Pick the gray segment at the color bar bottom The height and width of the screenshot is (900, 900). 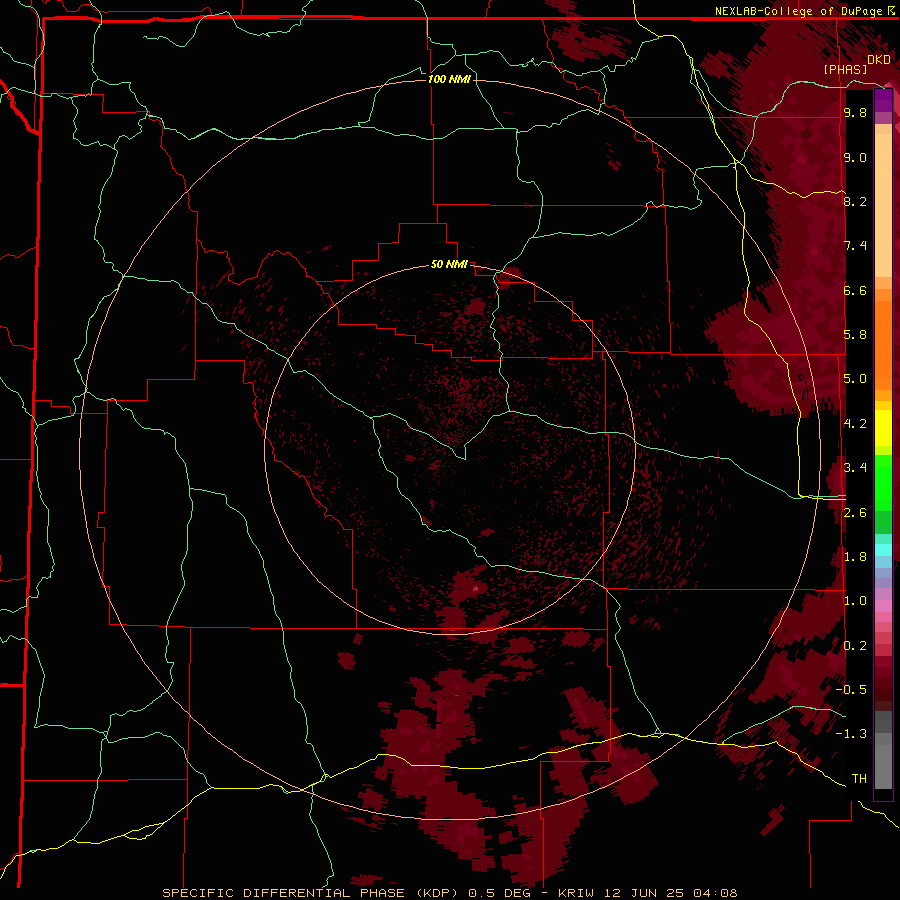(x=883, y=761)
